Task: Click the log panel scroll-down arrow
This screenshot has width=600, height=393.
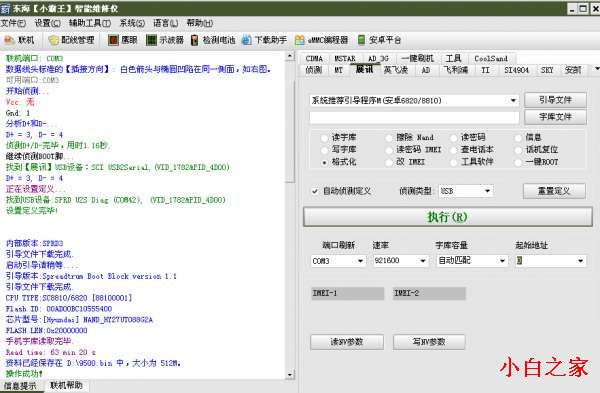Action: [x=290, y=375]
